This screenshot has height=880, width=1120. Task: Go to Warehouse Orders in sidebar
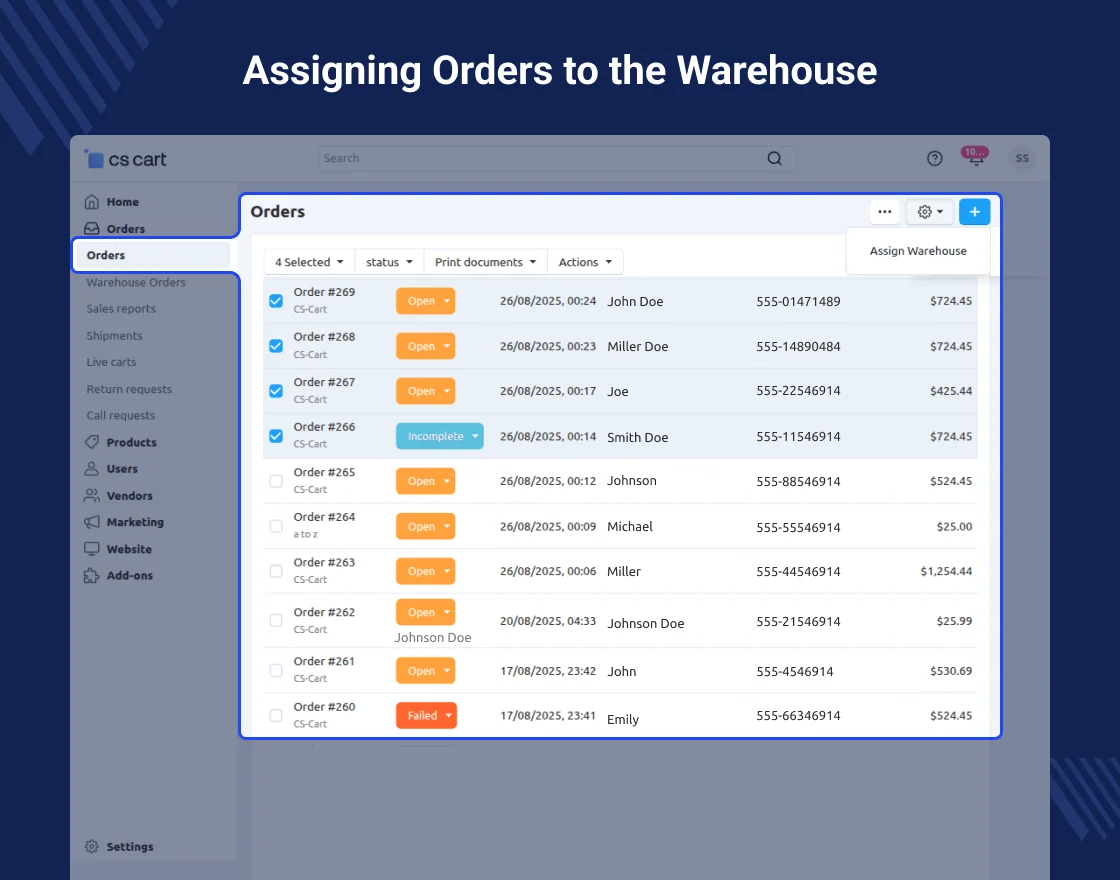tap(136, 283)
